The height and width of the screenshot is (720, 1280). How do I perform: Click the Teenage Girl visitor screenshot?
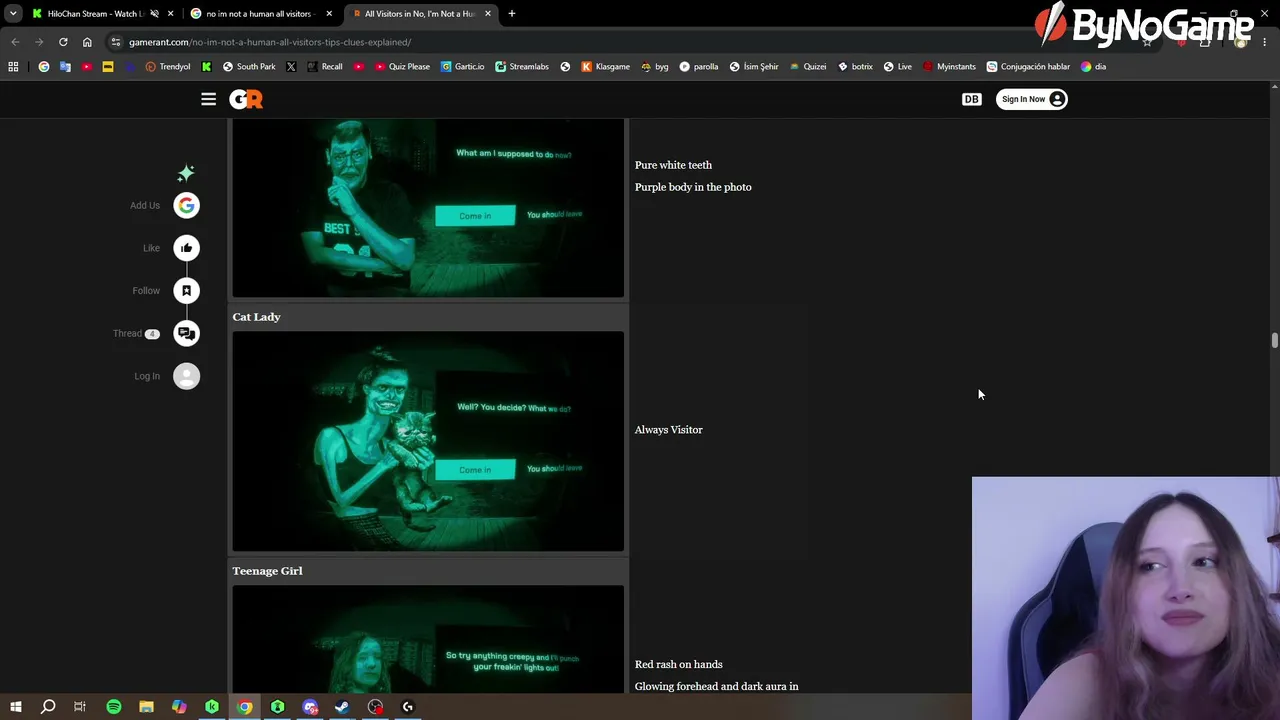[x=428, y=639]
